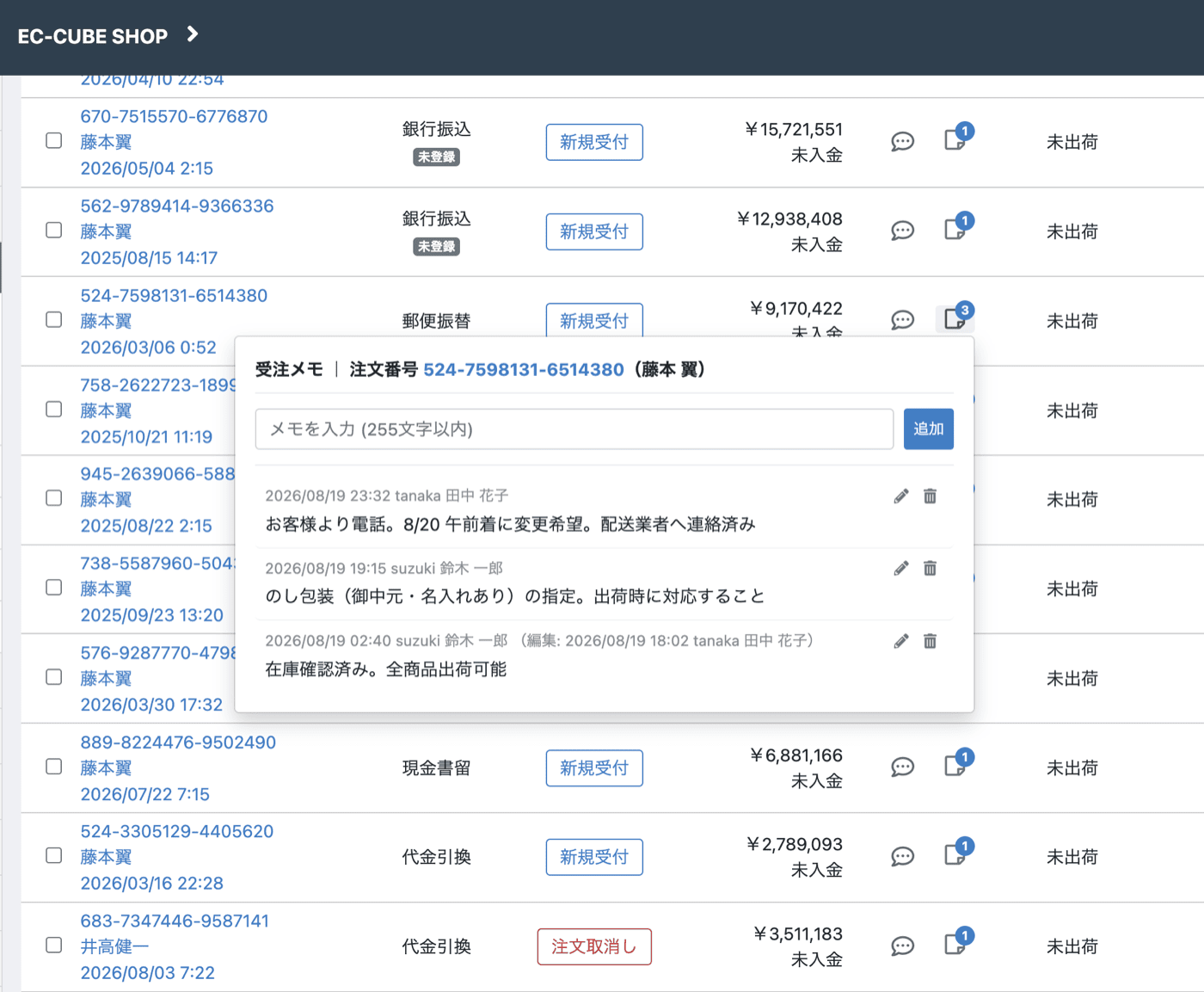This screenshot has height=992, width=1204.
Task: Open customer 井高健一 link
Action: (114, 946)
